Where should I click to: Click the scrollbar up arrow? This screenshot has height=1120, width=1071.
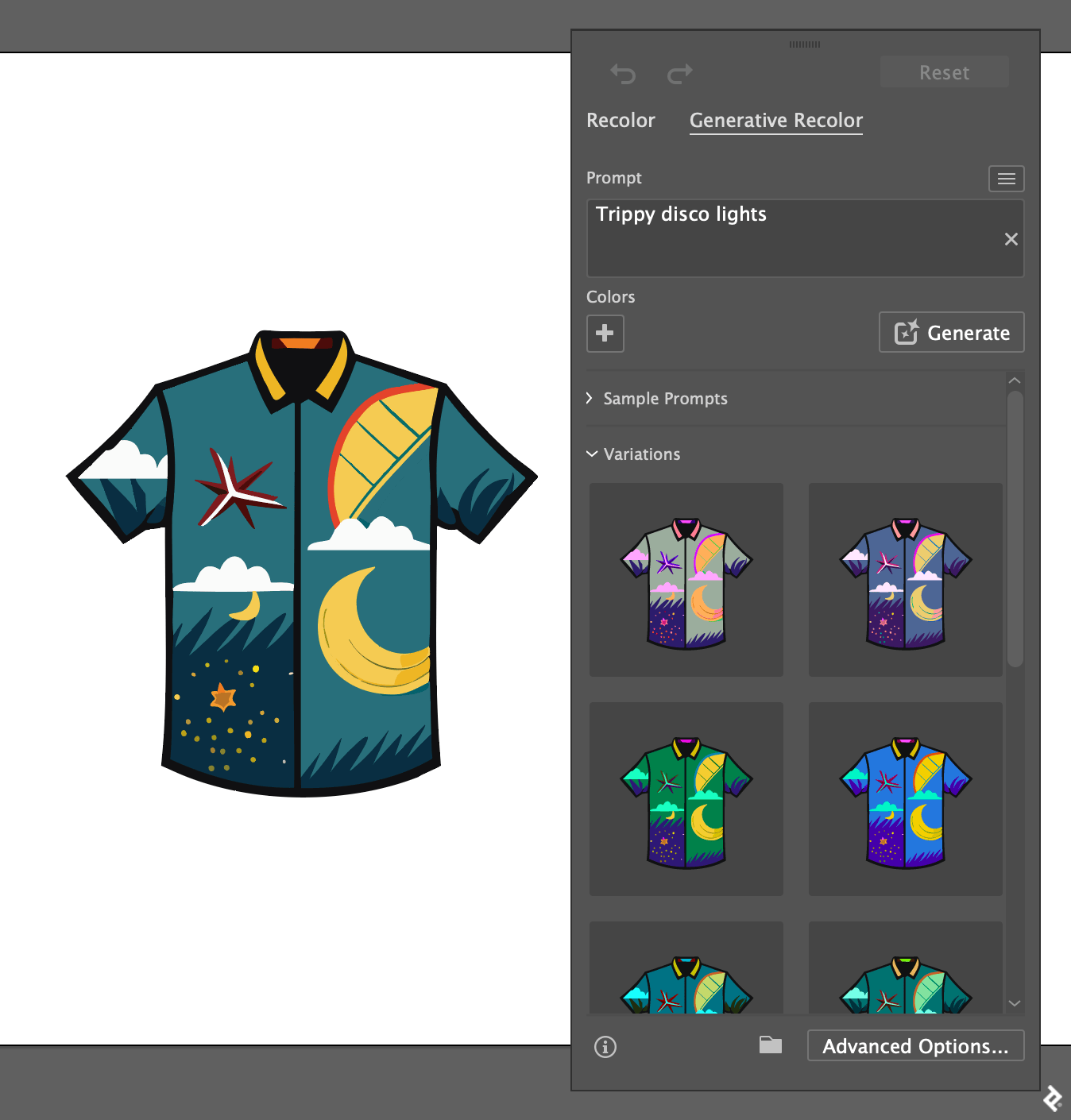click(1015, 380)
